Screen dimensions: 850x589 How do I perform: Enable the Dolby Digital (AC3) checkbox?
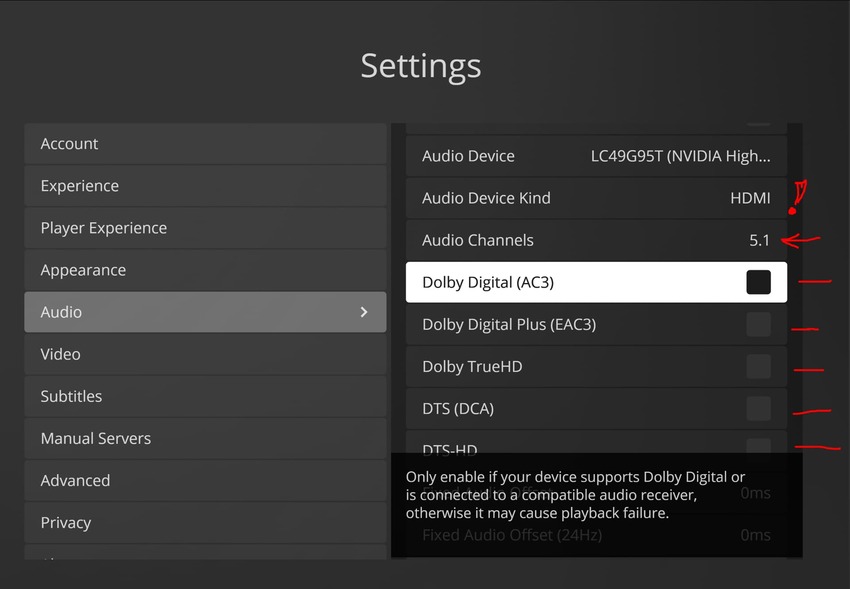(758, 282)
